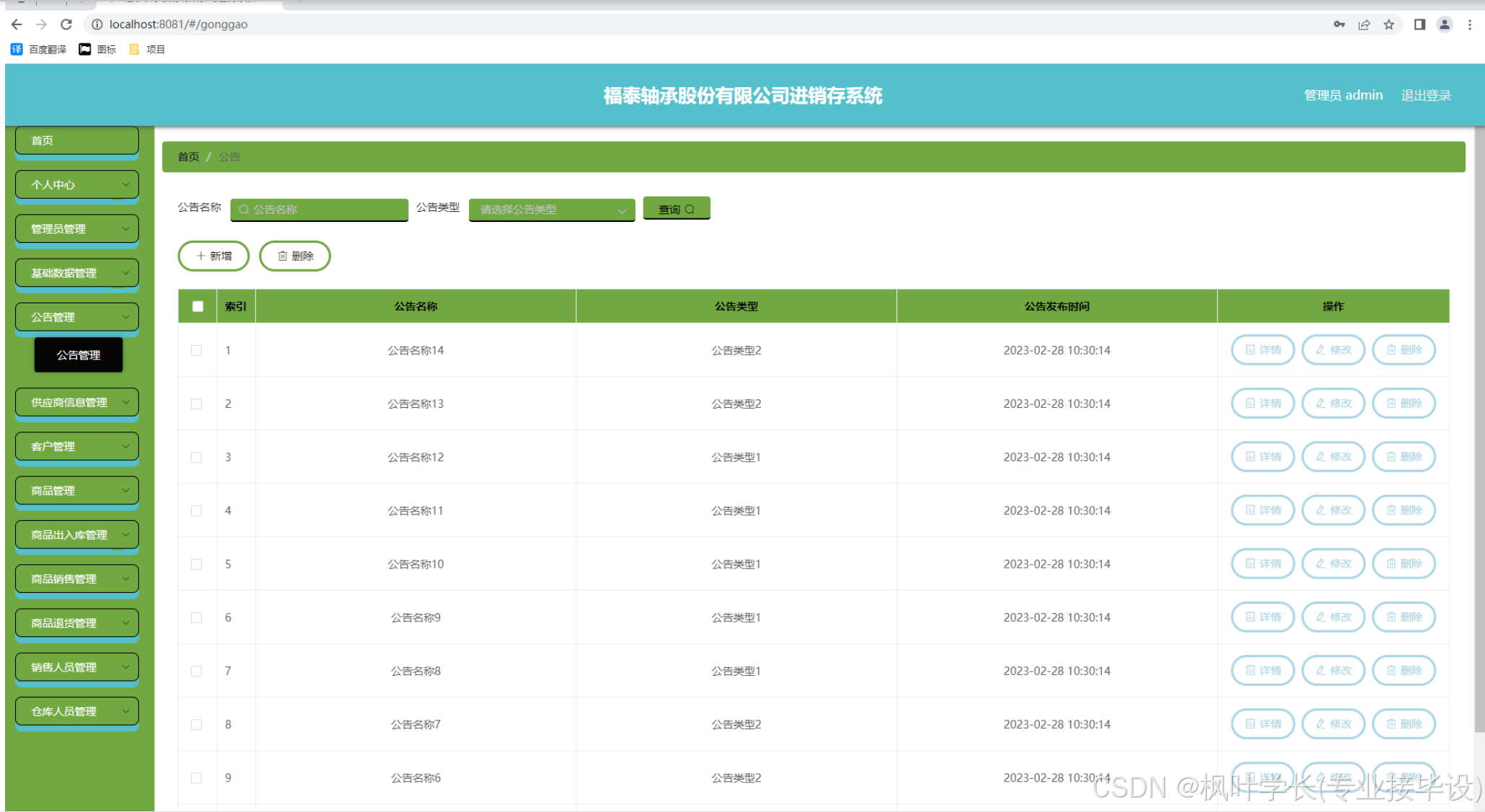The image size is (1485, 812).
Task: Check the box for row 公告名称8
Action: (196, 671)
